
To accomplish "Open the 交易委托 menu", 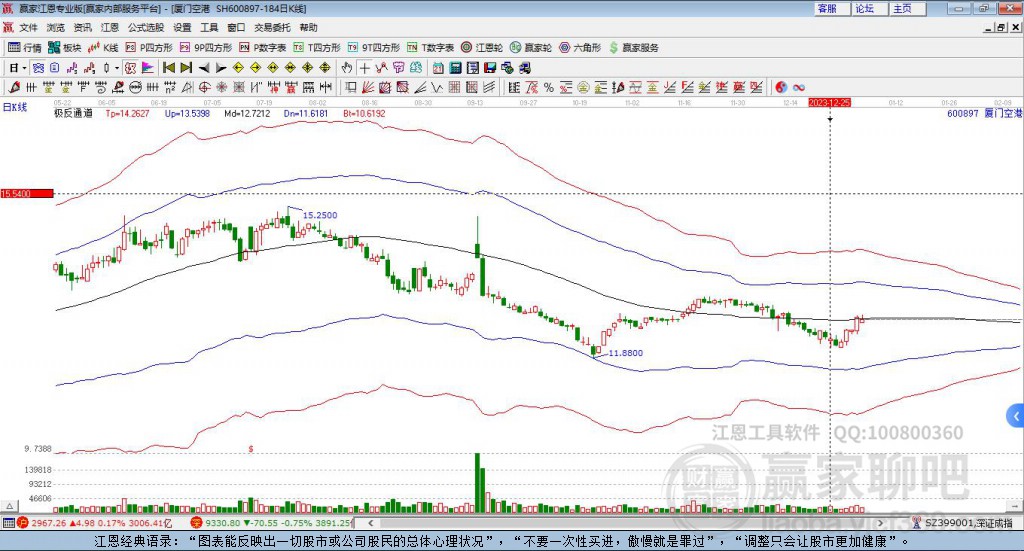I will [272, 27].
